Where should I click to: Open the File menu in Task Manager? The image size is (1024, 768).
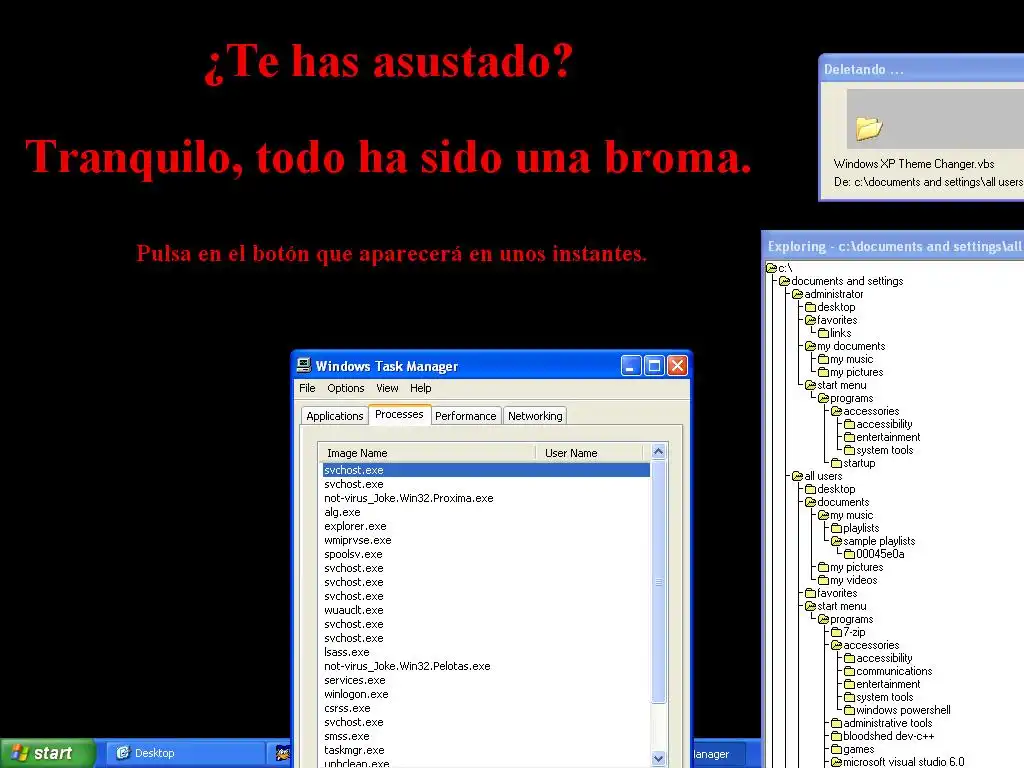tap(307, 388)
